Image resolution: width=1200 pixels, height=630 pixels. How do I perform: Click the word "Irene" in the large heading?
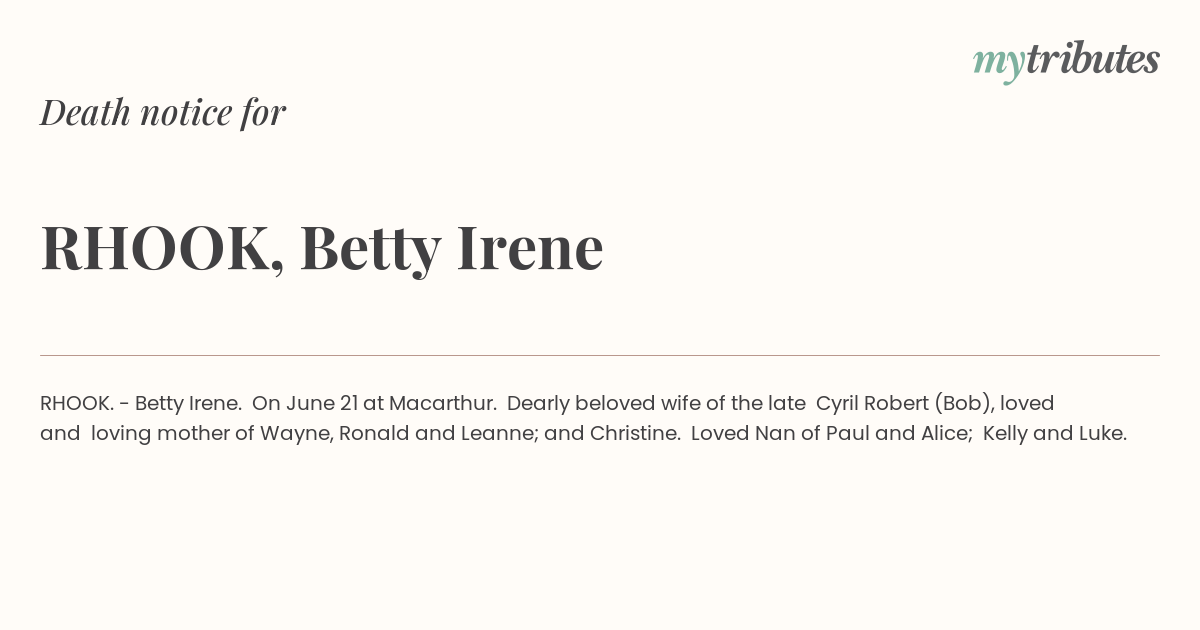pyautogui.click(x=530, y=247)
